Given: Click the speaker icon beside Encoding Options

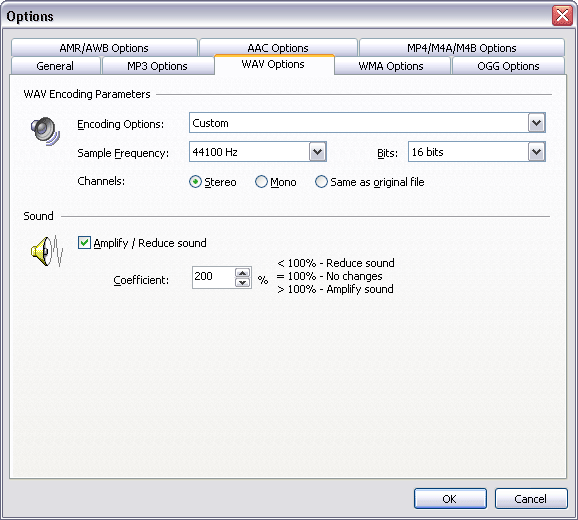Looking at the screenshot, I should pos(45,131).
